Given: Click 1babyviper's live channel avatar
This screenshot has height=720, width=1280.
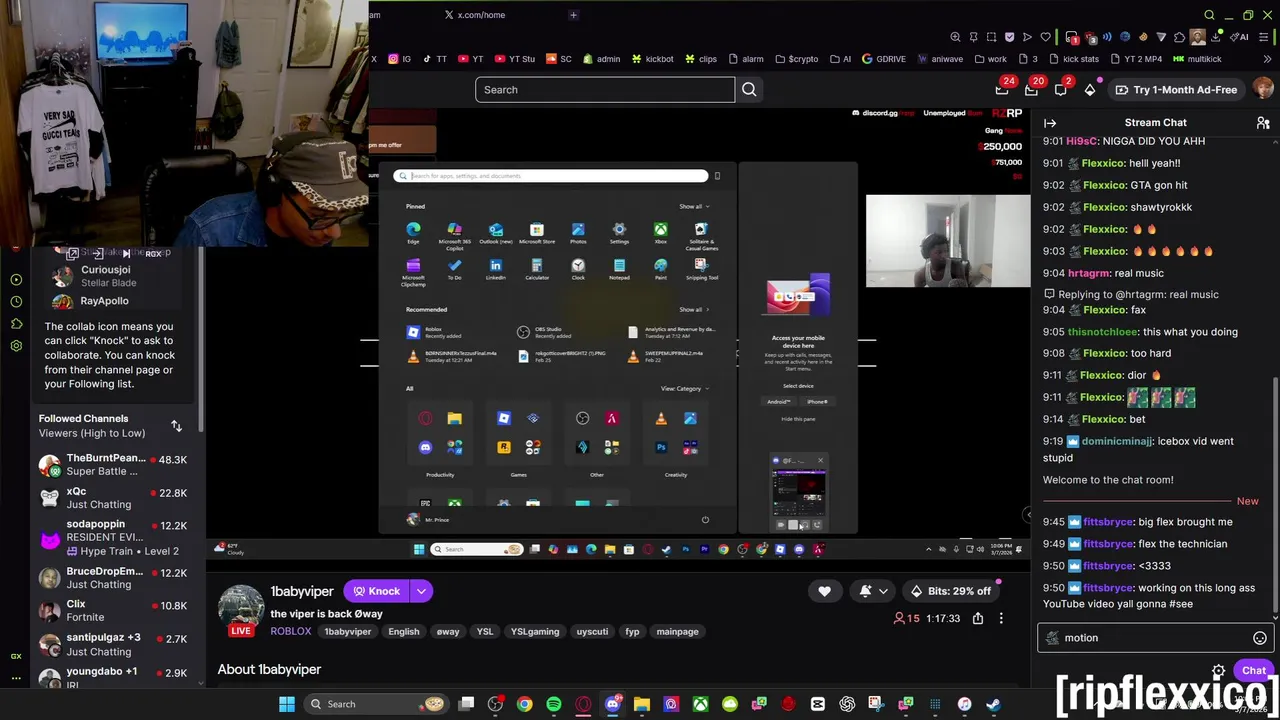Looking at the screenshot, I should tap(241, 607).
